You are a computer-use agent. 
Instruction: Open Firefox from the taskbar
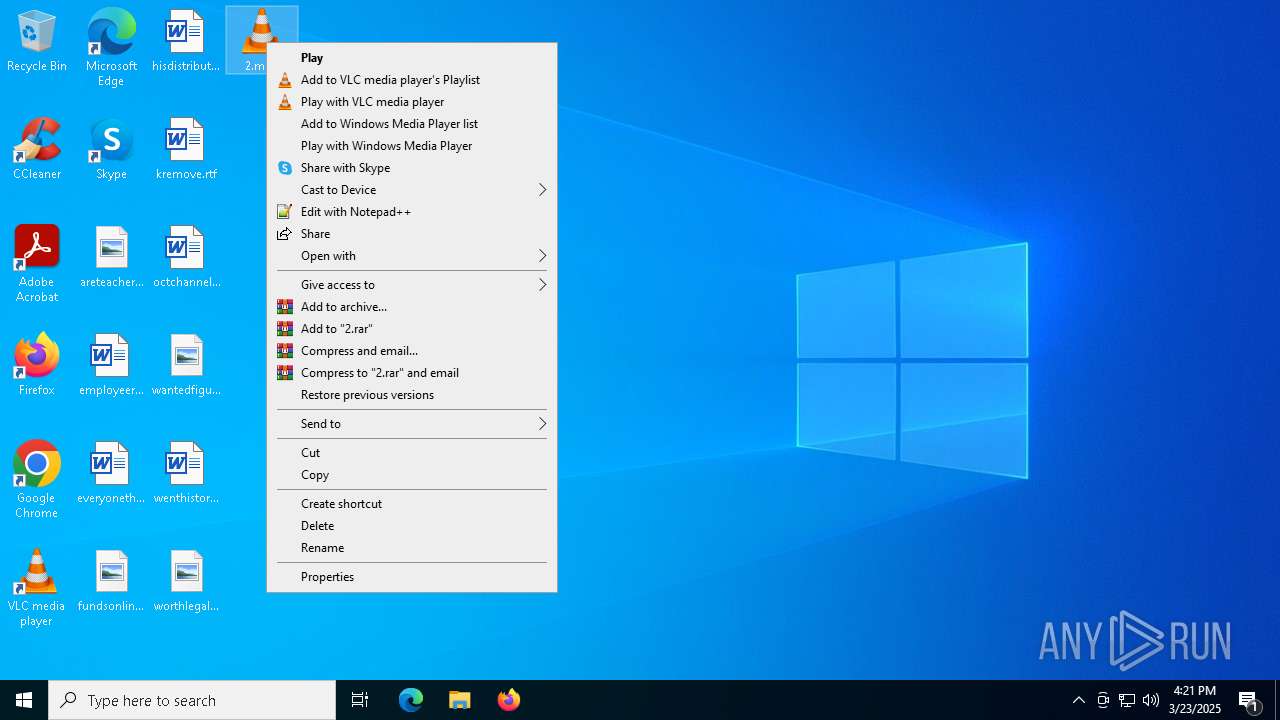click(509, 700)
